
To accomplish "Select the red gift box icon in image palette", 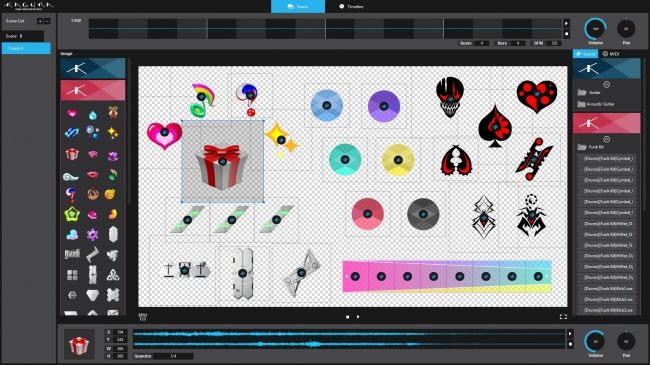I will click(72, 154).
